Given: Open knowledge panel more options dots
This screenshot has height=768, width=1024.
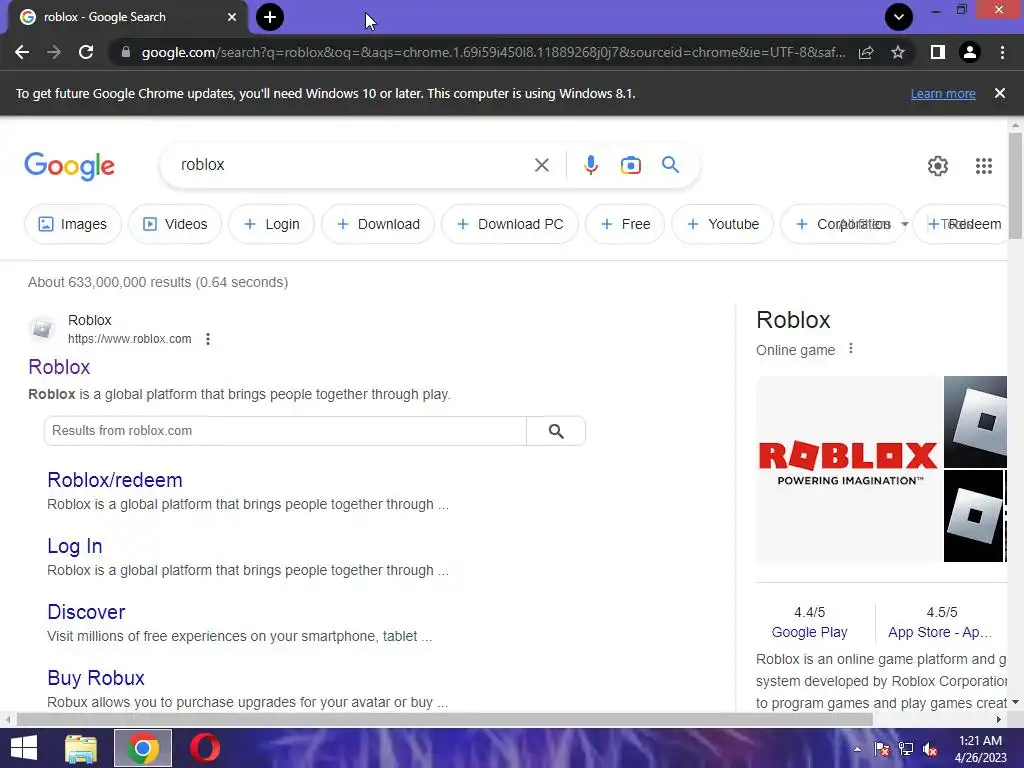Looking at the screenshot, I should (850, 349).
